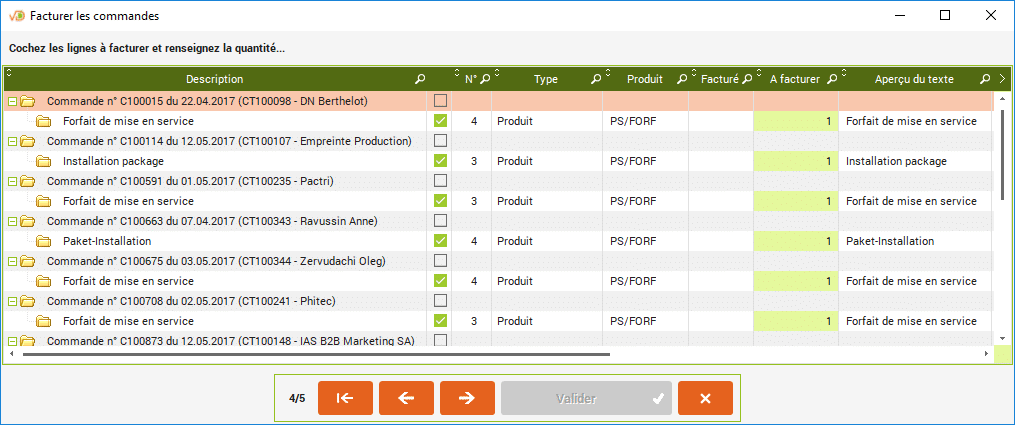Image resolution: width=1015 pixels, height=425 pixels.
Task: Click the search icon in Type column
Action: [x=595, y=79]
